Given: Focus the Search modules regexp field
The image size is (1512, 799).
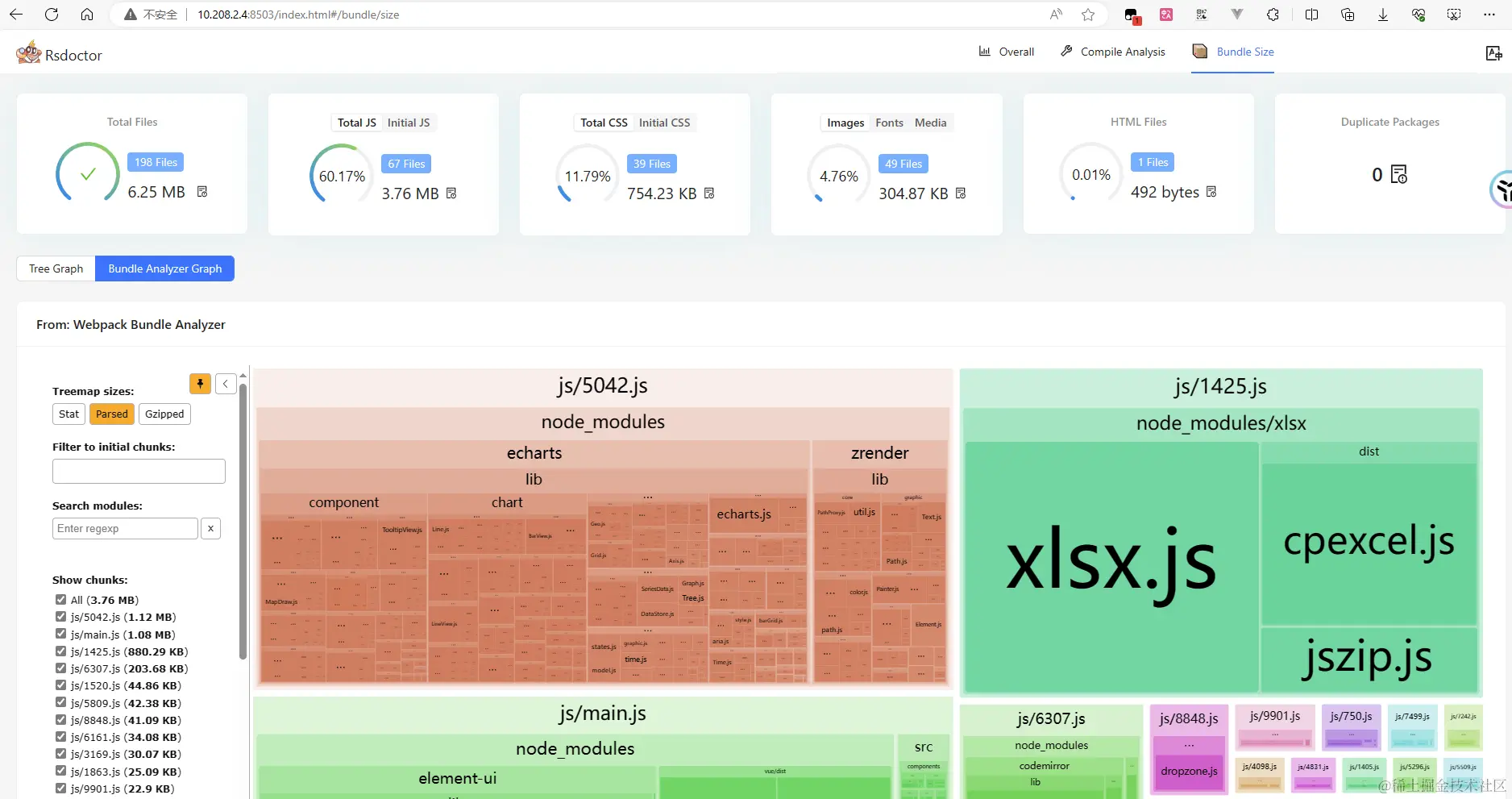Looking at the screenshot, I should [125, 529].
